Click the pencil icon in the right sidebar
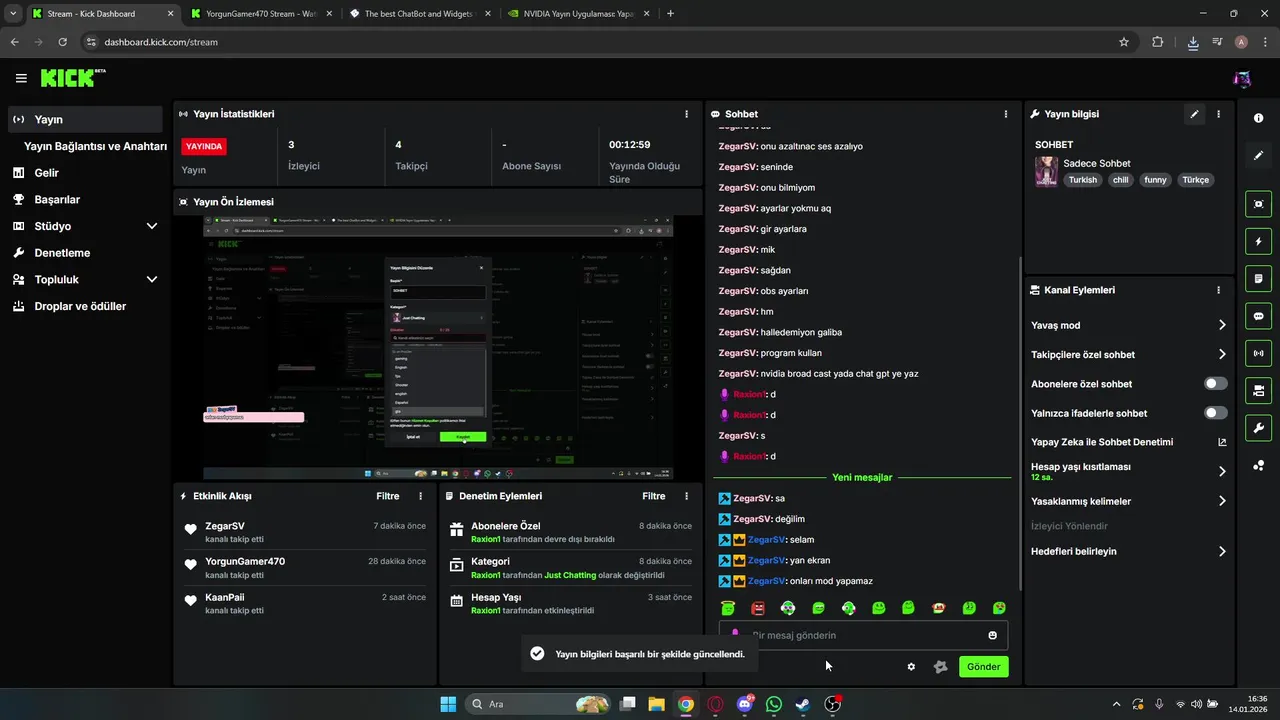1280x720 pixels. pyautogui.click(x=1258, y=156)
